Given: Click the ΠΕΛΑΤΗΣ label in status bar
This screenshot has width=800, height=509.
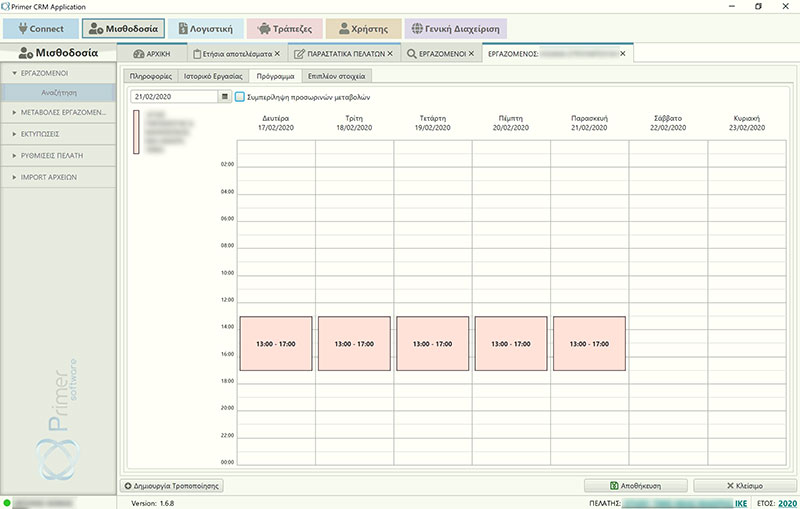Looking at the screenshot, I should (x=605, y=503).
